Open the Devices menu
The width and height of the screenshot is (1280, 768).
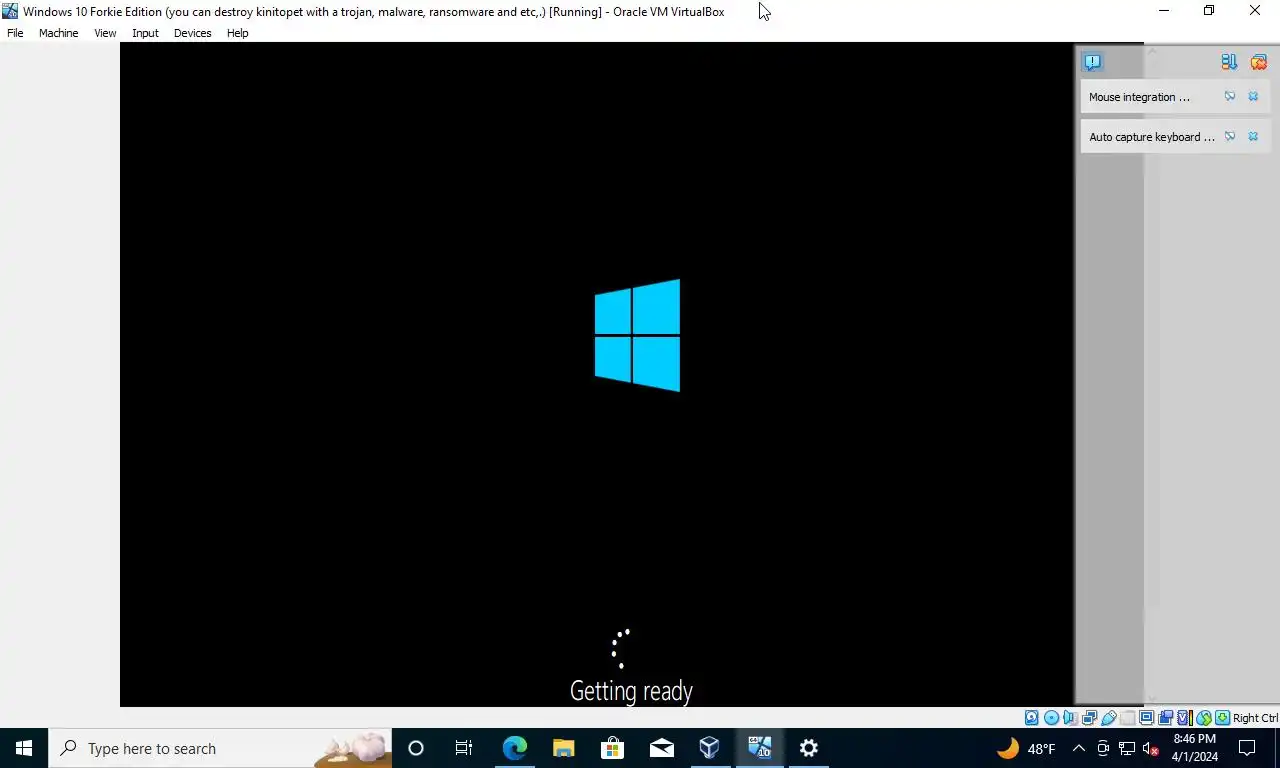pos(192,33)
